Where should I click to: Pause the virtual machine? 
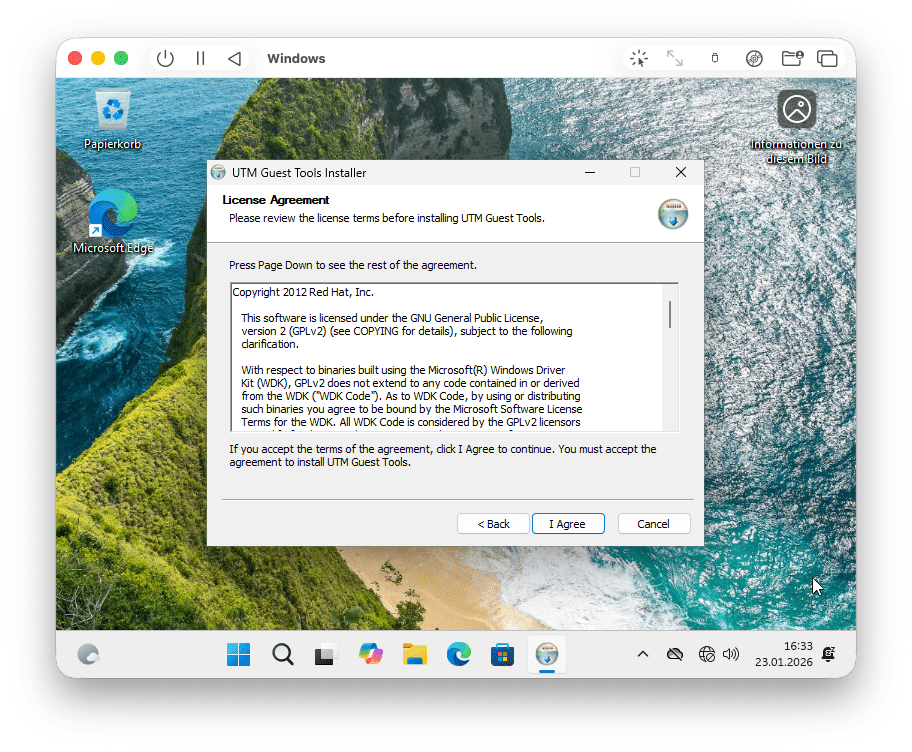[x=200, y=59]
